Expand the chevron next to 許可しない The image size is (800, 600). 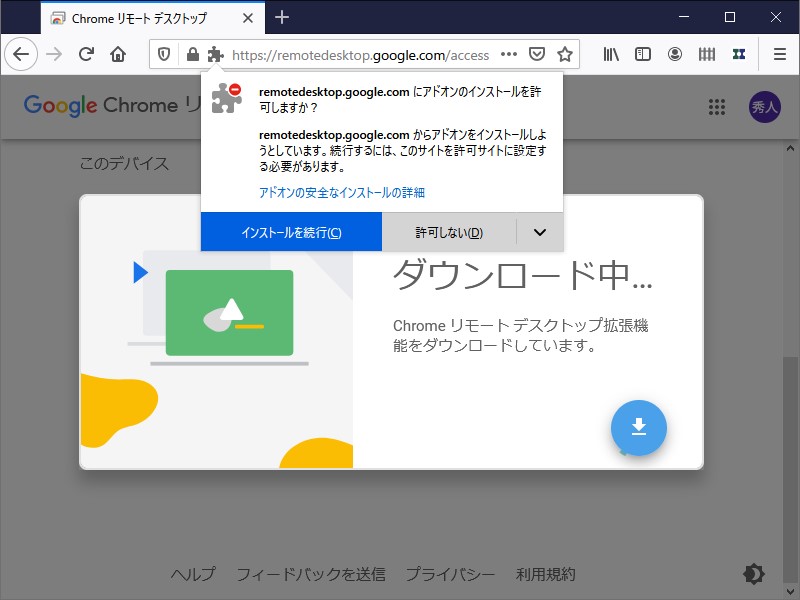[x=539, y=232]
